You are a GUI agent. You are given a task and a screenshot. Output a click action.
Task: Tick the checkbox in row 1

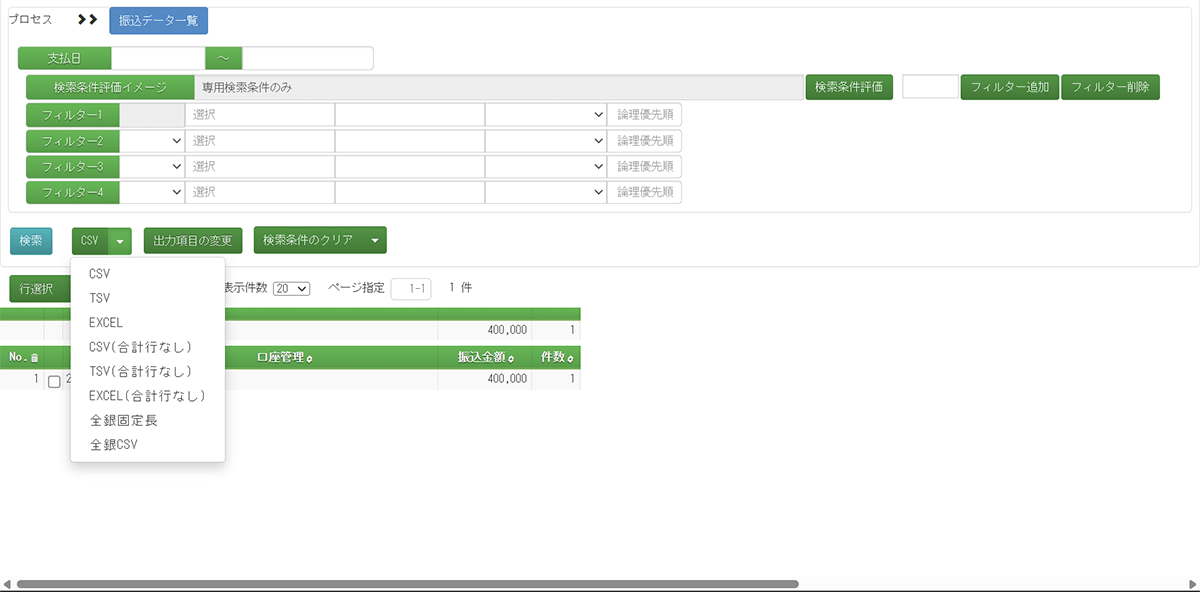pos(54,382)
